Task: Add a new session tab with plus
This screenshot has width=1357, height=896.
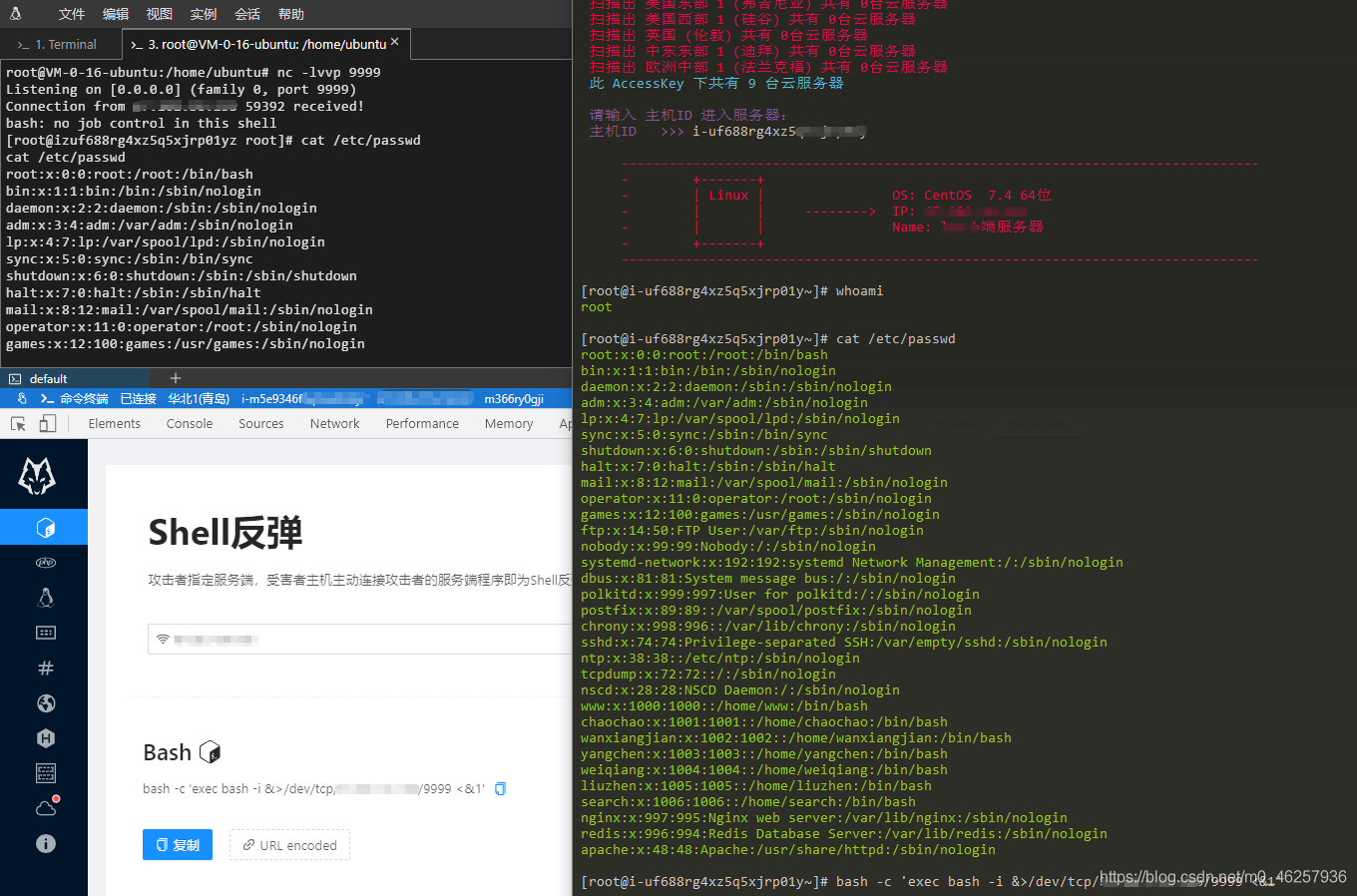Action: [176, 378]
